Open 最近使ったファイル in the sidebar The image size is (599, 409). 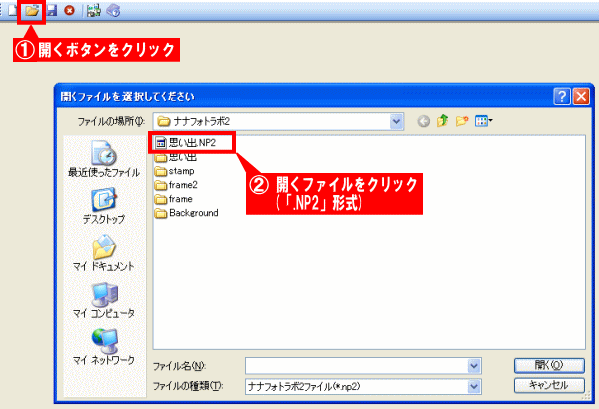pyautogui.click(x=104, y=158)
